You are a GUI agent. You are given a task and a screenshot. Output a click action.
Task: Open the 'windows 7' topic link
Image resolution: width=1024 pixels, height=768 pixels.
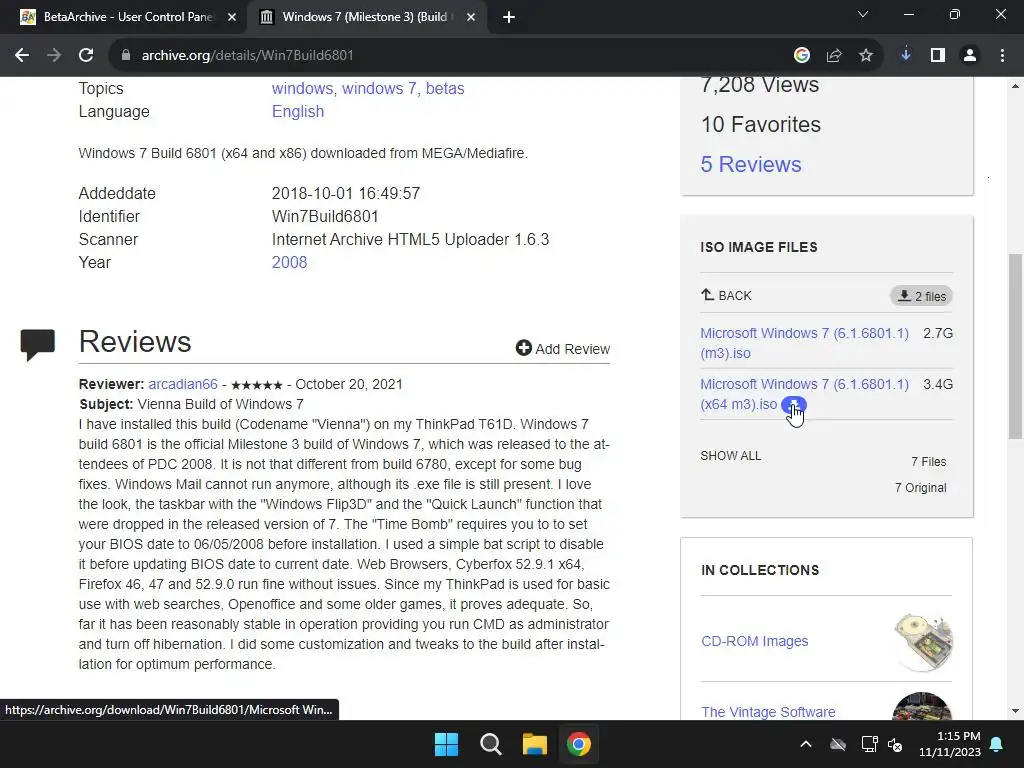(379, 88)
